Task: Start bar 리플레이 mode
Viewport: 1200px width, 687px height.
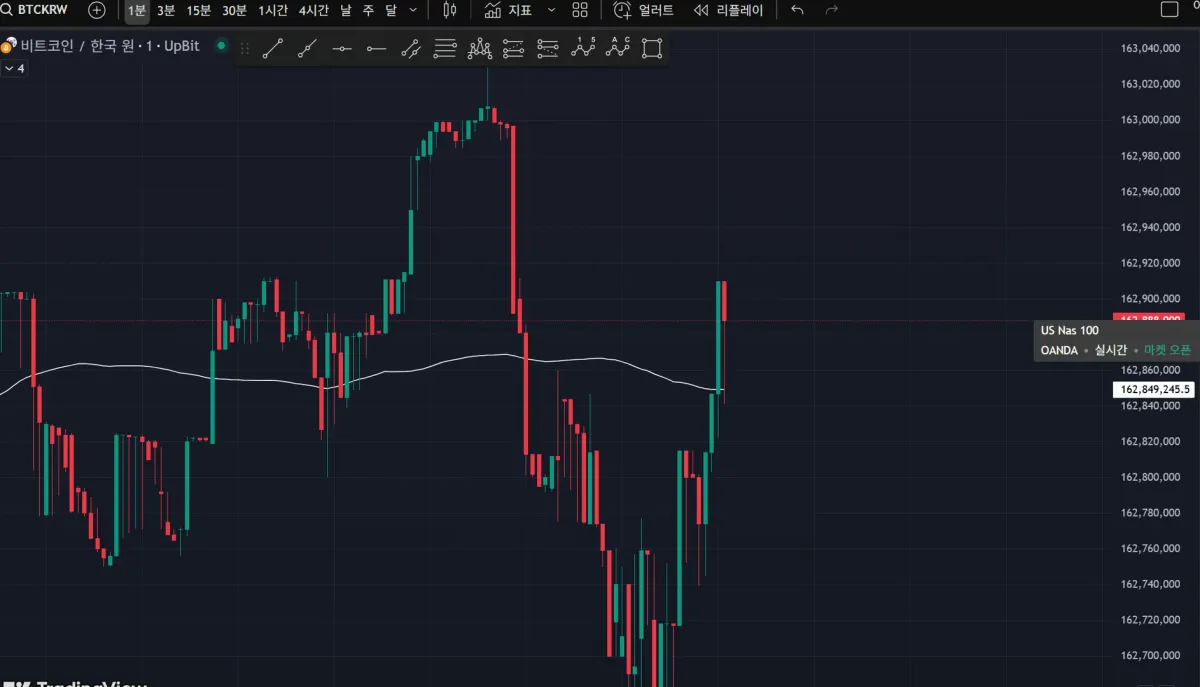Action: 728,10
